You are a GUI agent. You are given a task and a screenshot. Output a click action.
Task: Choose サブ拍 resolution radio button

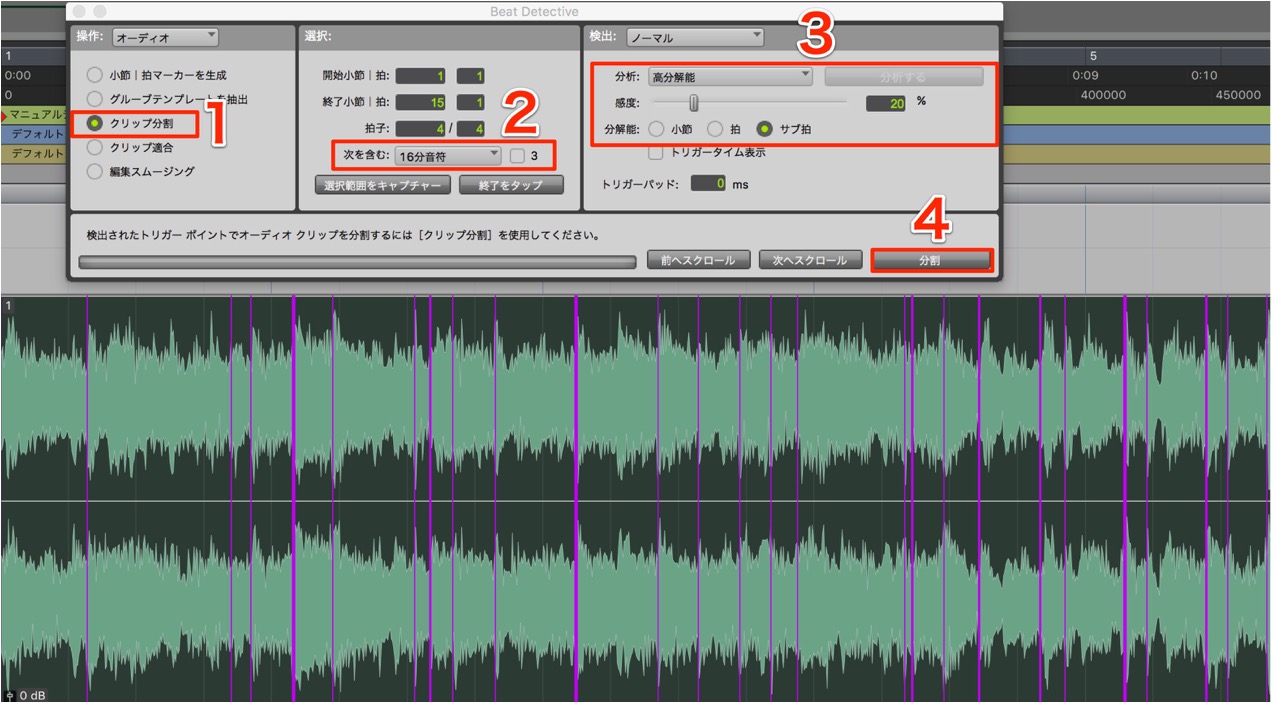coord(765,128)
